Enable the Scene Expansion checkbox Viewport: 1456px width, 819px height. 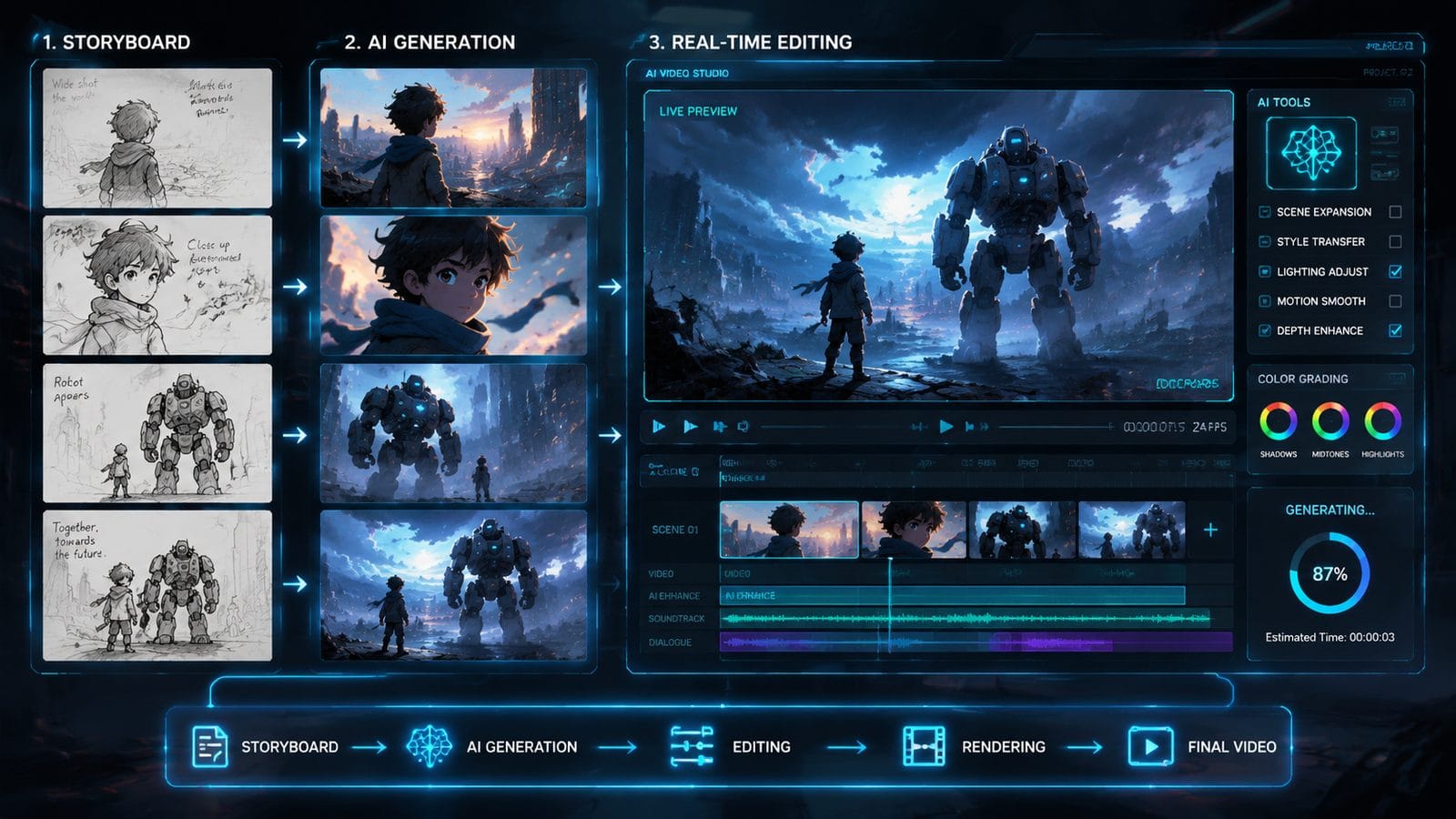pyautogui.click(x=1395, y=212)
